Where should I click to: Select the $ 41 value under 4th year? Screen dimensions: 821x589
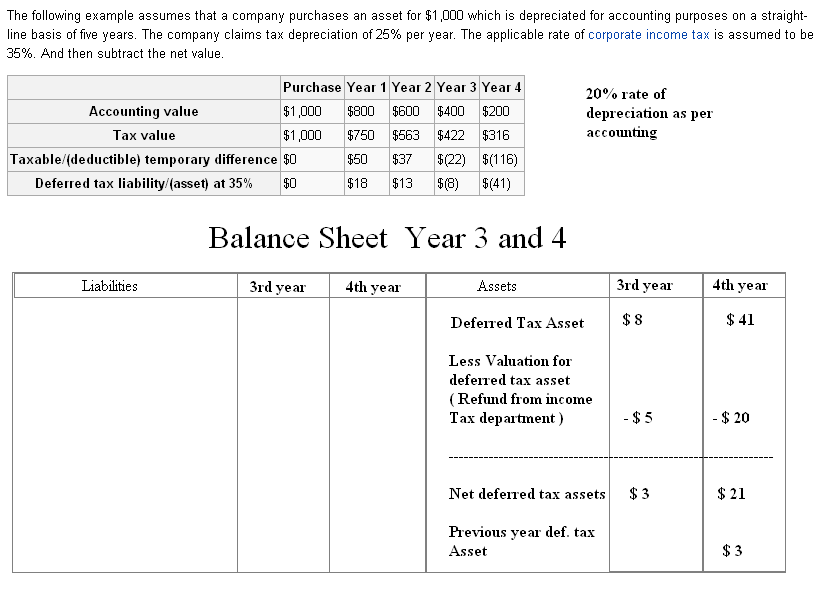[740, 319]
